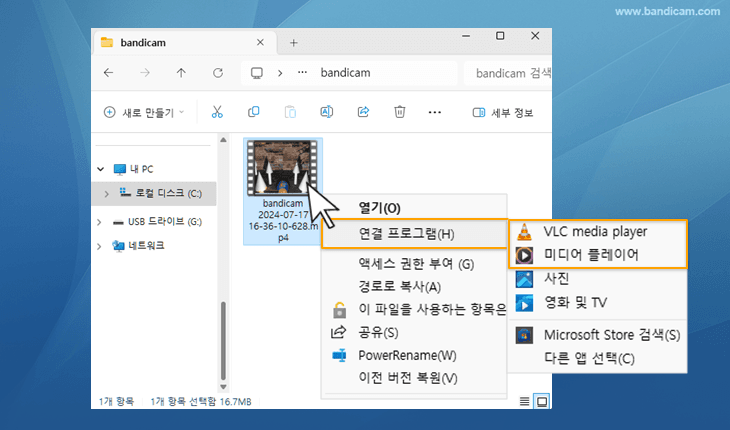Click the VLC cone icon
Screen dimensions: 730x430
tap(524, 232)
